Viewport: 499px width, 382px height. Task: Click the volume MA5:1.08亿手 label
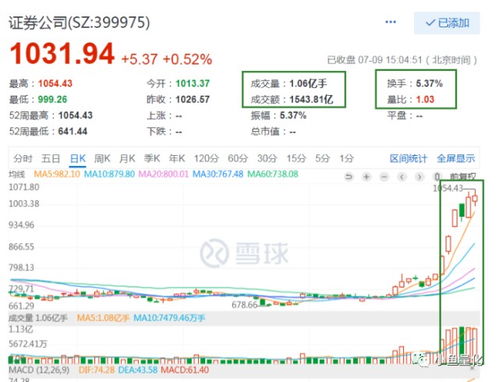coord(103,318)
